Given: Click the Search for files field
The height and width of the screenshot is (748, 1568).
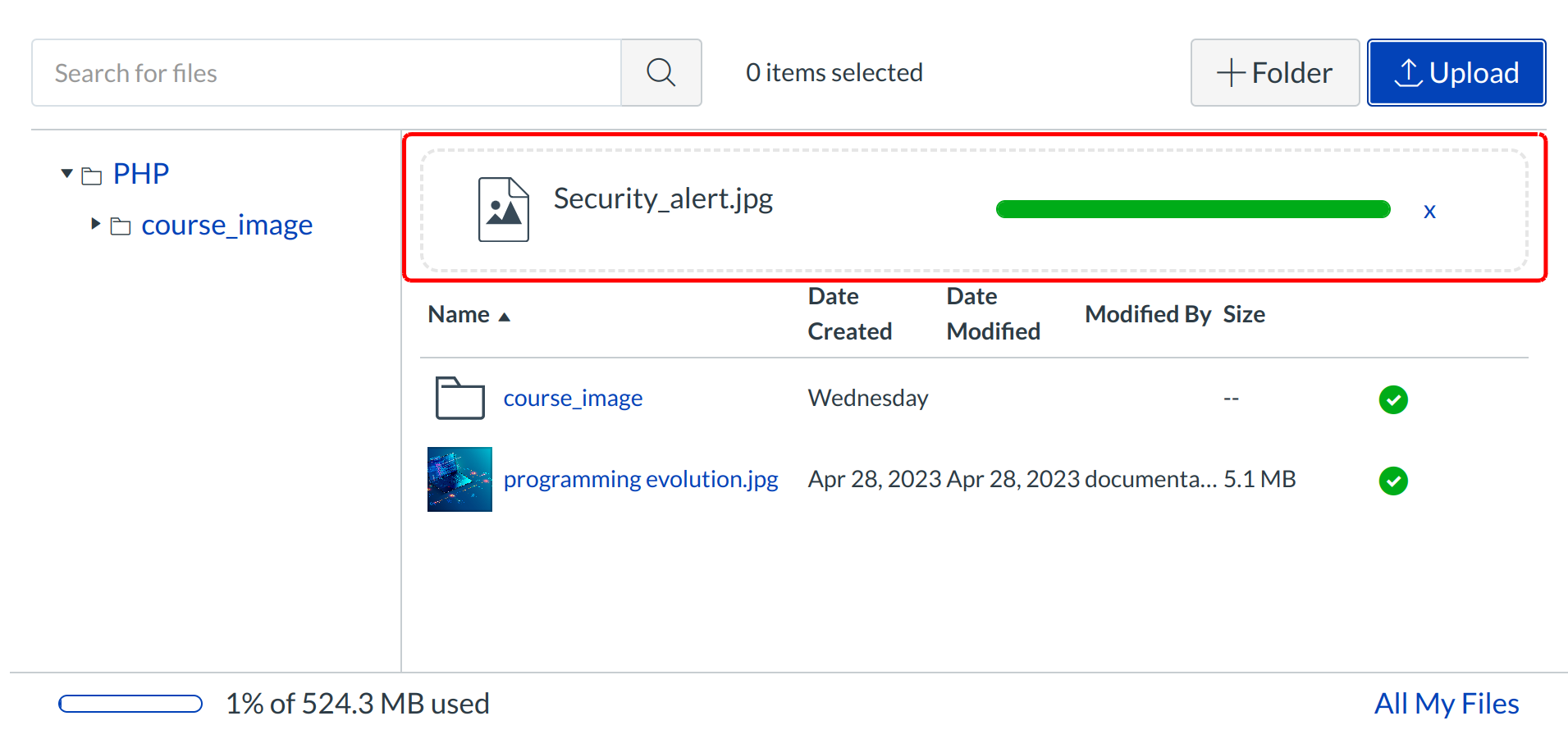Looking at the screenshot, I should tap(327, 73).
